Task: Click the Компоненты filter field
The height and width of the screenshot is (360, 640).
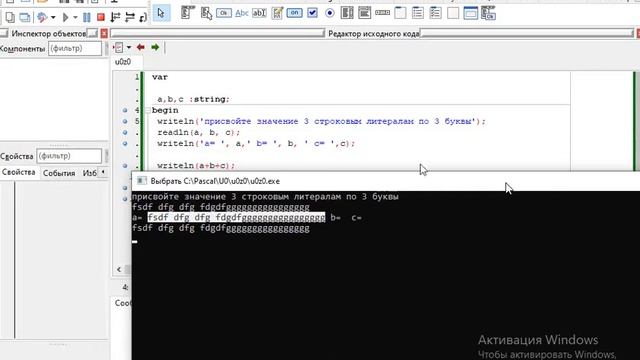Action: pyautogui.click(x=75, y=49)
